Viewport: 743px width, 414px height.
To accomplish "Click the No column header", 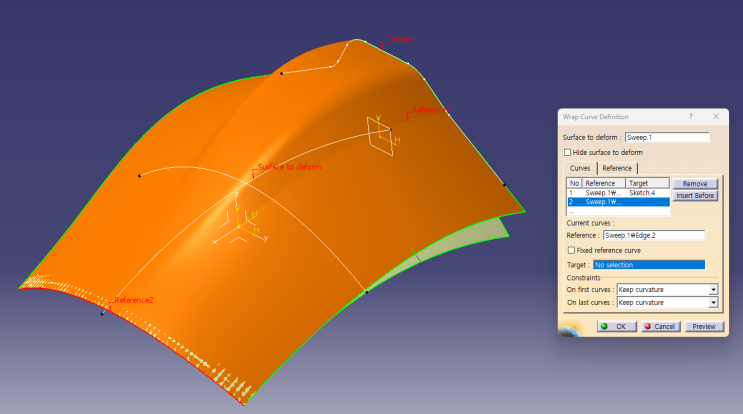I will coord(574,183).
